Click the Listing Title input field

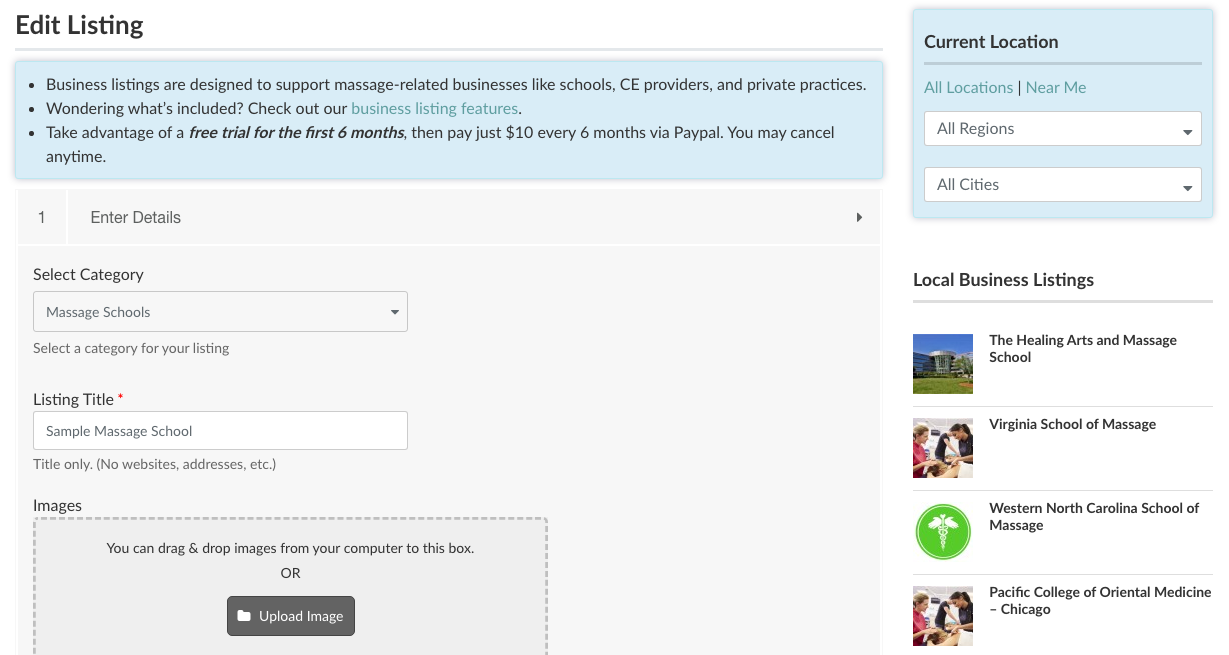point(220,431)
